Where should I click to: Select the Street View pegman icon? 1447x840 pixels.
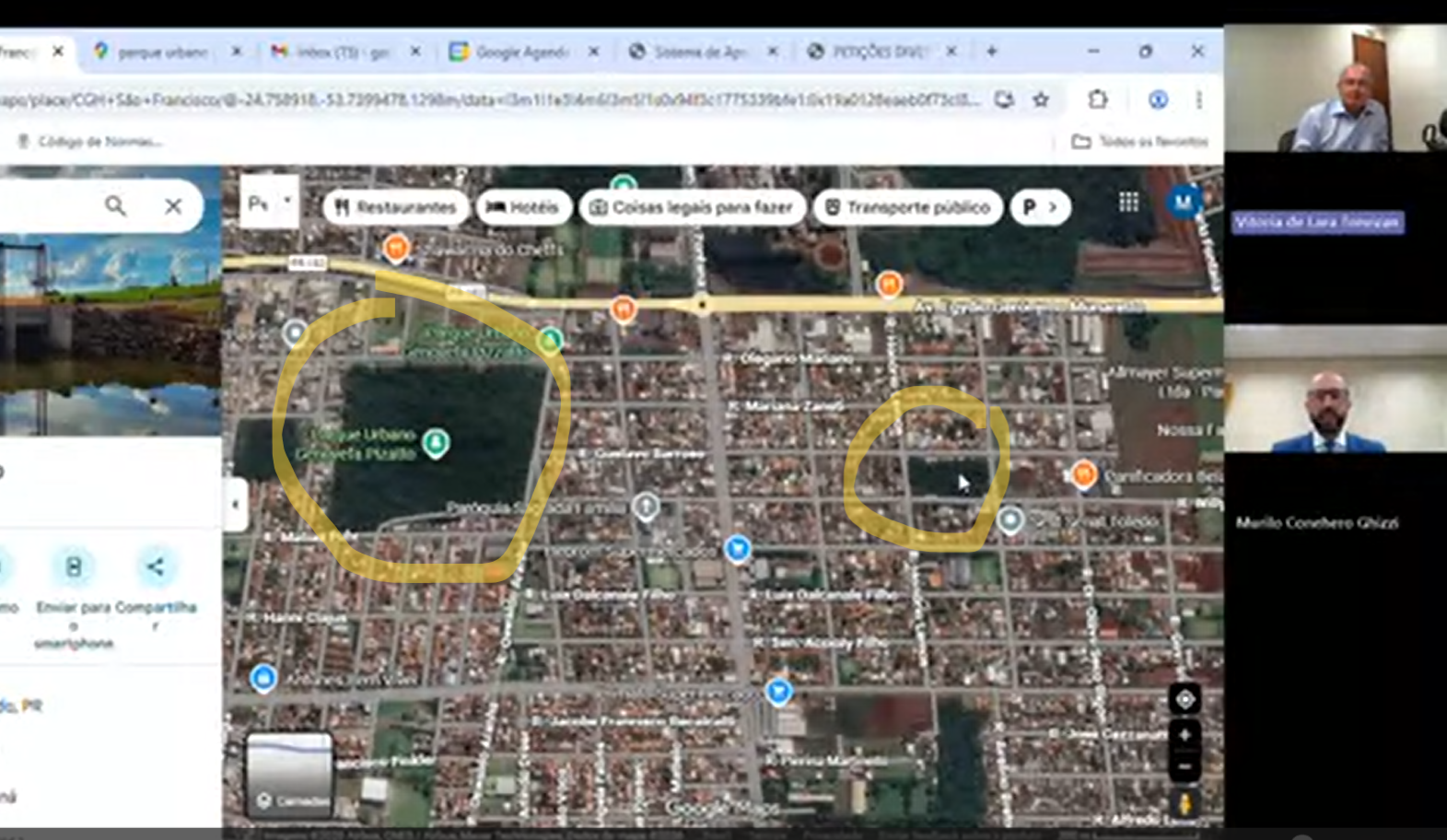(1184, 802)
